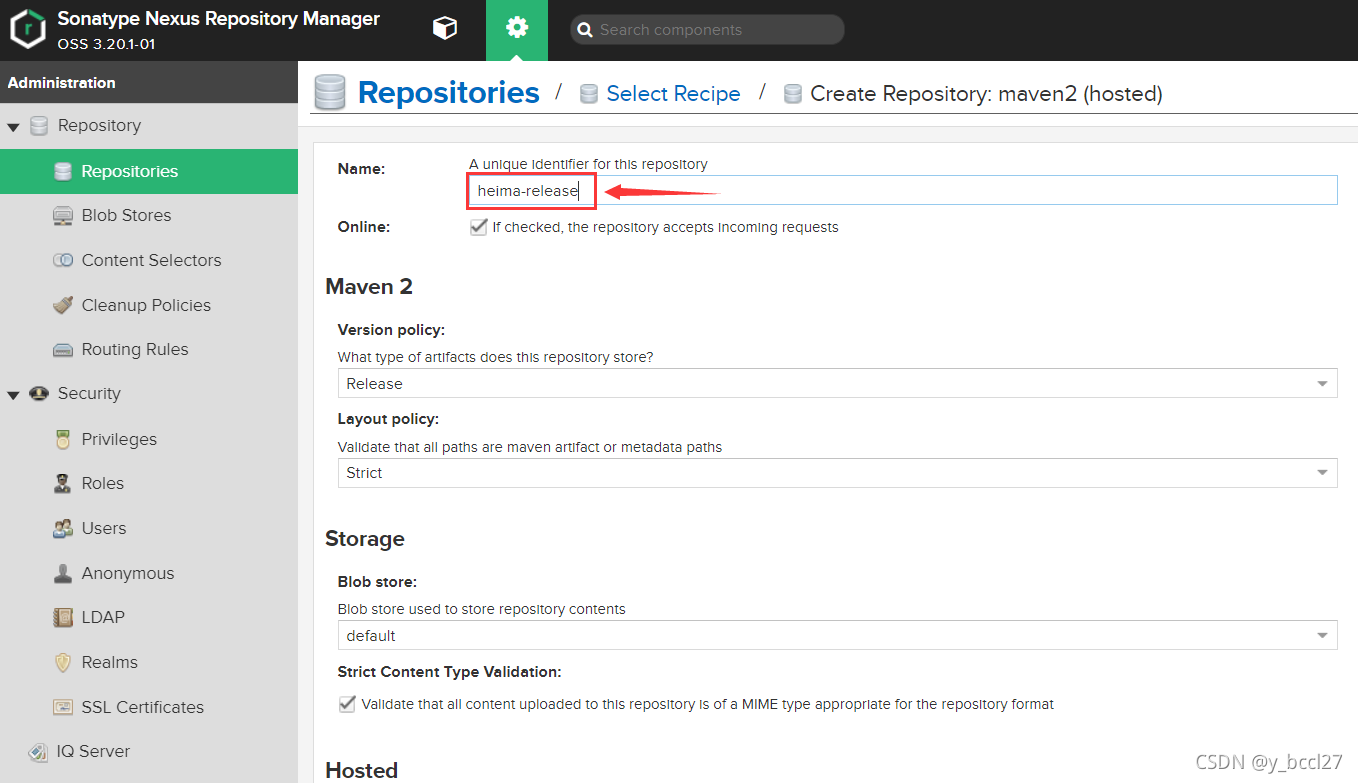Screen dimensions: 1358x783
Task: Open the Browse cube icon
Action: click(445, 29)
